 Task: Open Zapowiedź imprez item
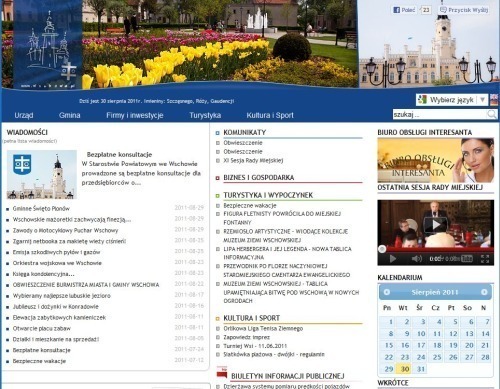(247, 337)
